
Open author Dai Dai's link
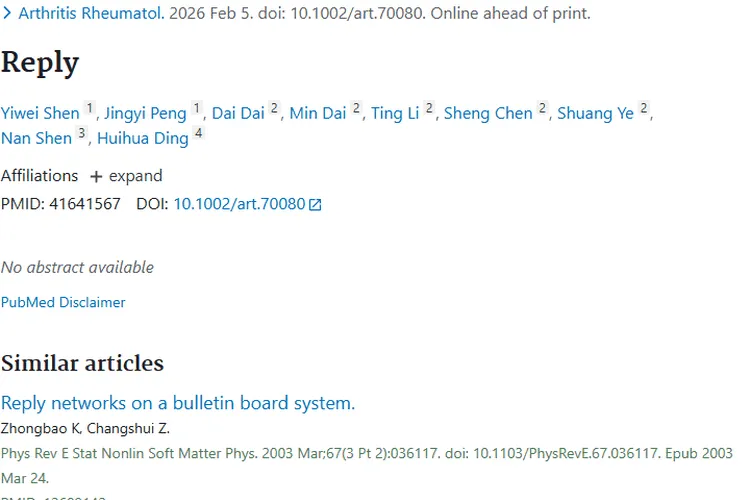tap(238, 113)
